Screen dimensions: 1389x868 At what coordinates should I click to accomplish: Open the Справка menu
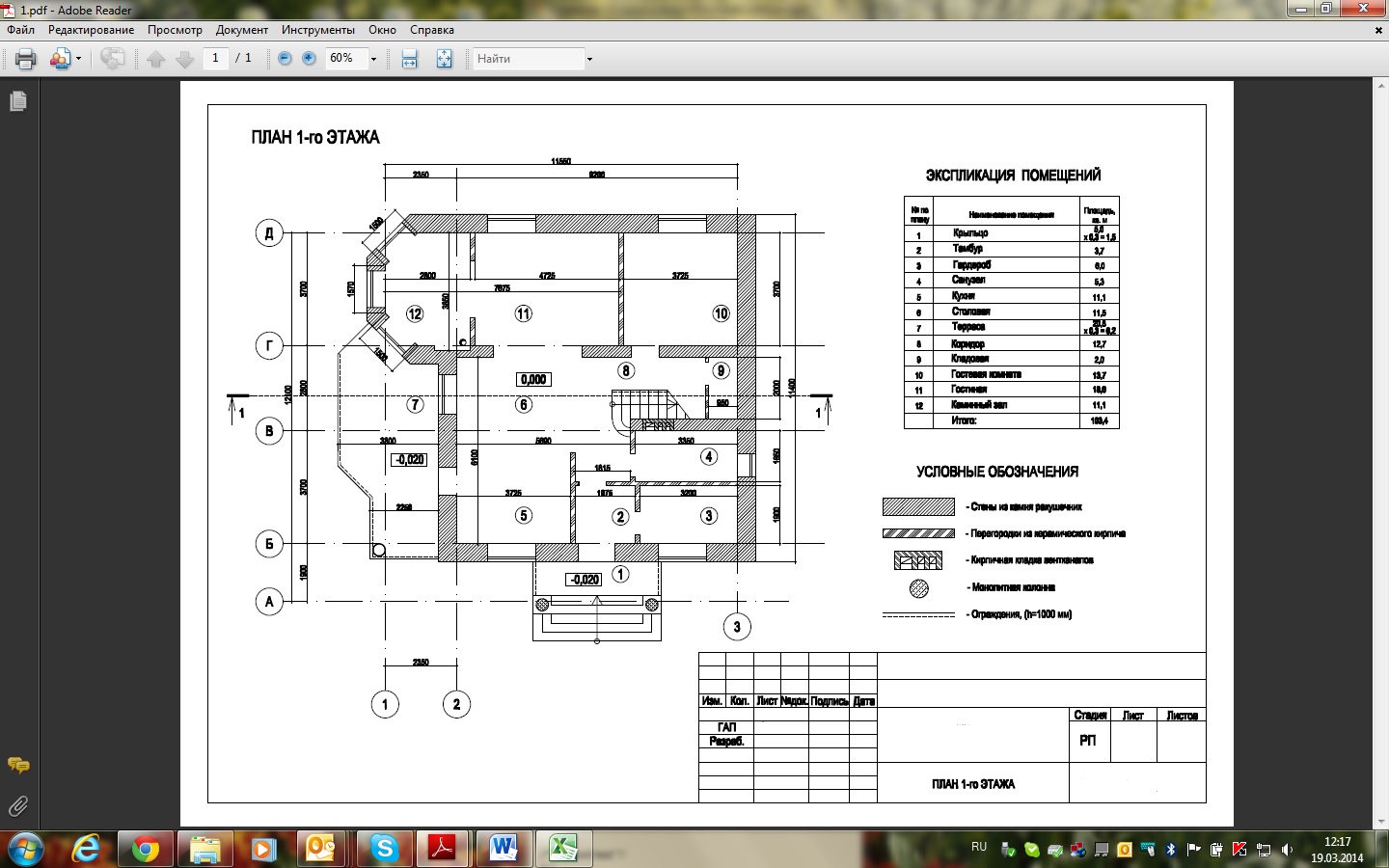pyautogui.click(x=432, y=30)
